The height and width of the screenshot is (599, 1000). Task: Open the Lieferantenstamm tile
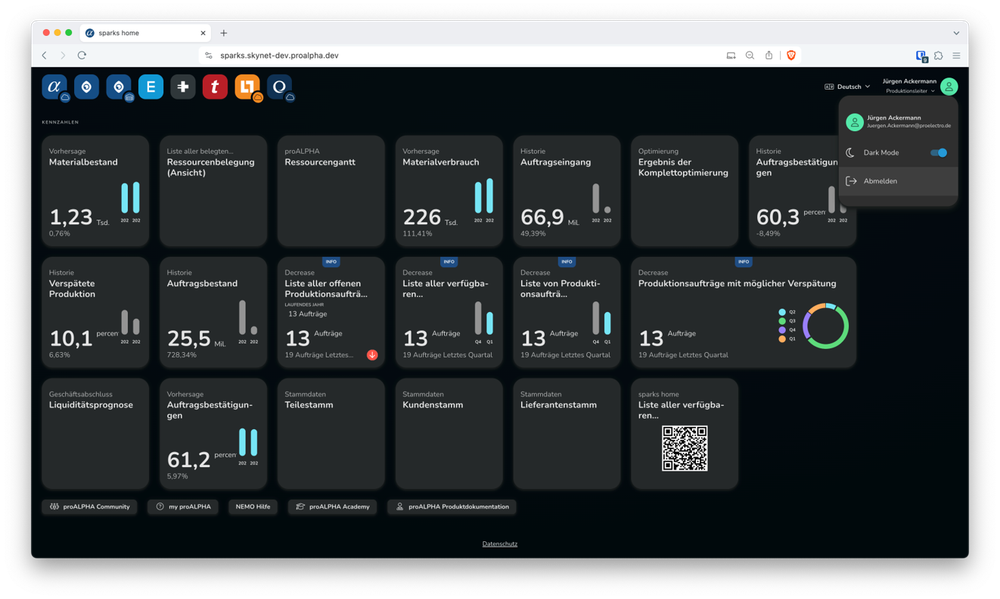click(x=567, y=434)
